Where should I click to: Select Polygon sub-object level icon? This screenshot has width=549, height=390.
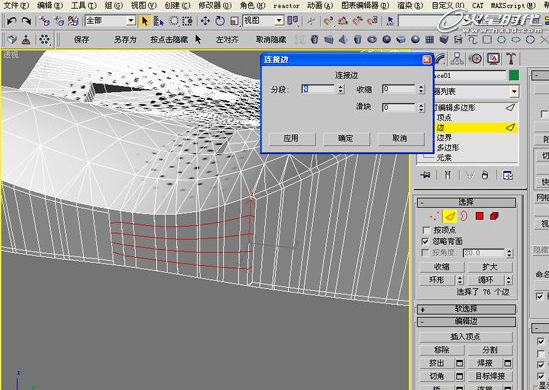coord(479,216)
